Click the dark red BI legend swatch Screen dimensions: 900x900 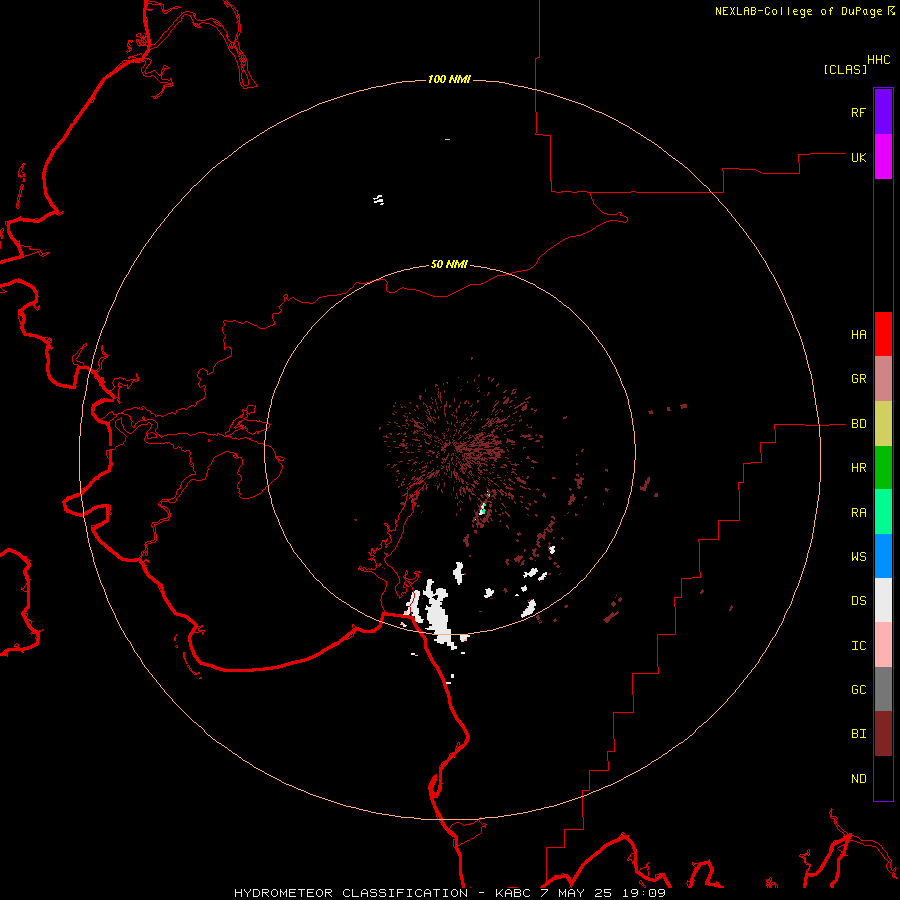[883, 734]
